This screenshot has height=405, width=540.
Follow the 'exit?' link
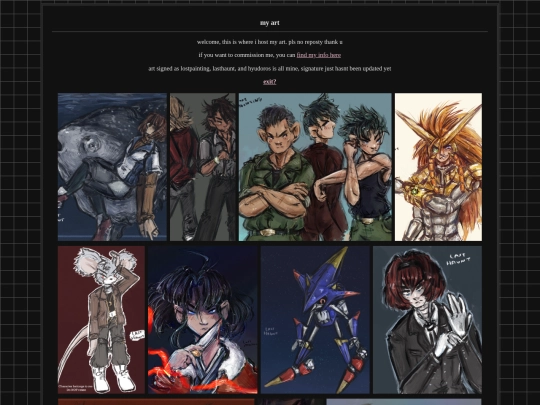[x=270, y=82]
